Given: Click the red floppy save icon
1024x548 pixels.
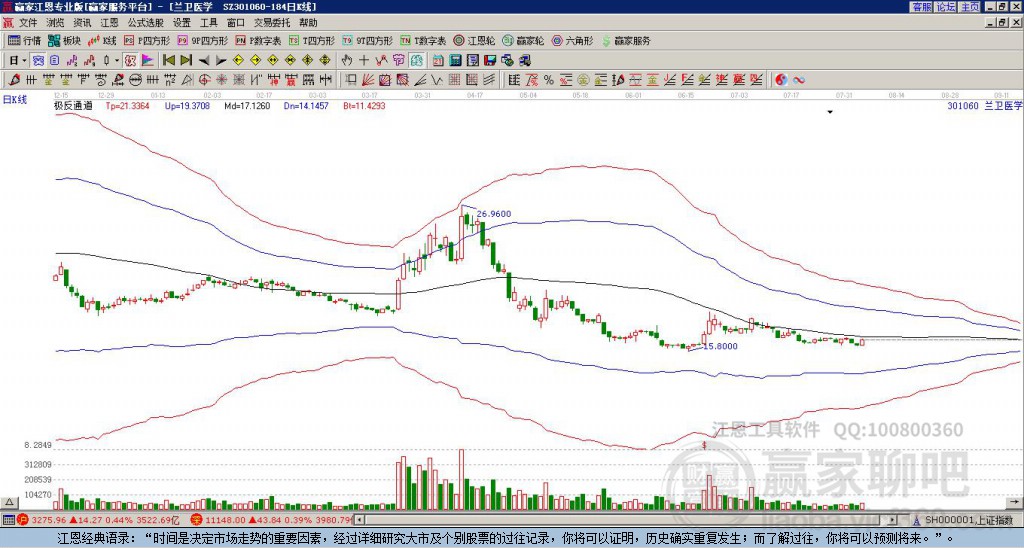Looking at the screenshot, I should pyautogui.click(x=490, y=60).
